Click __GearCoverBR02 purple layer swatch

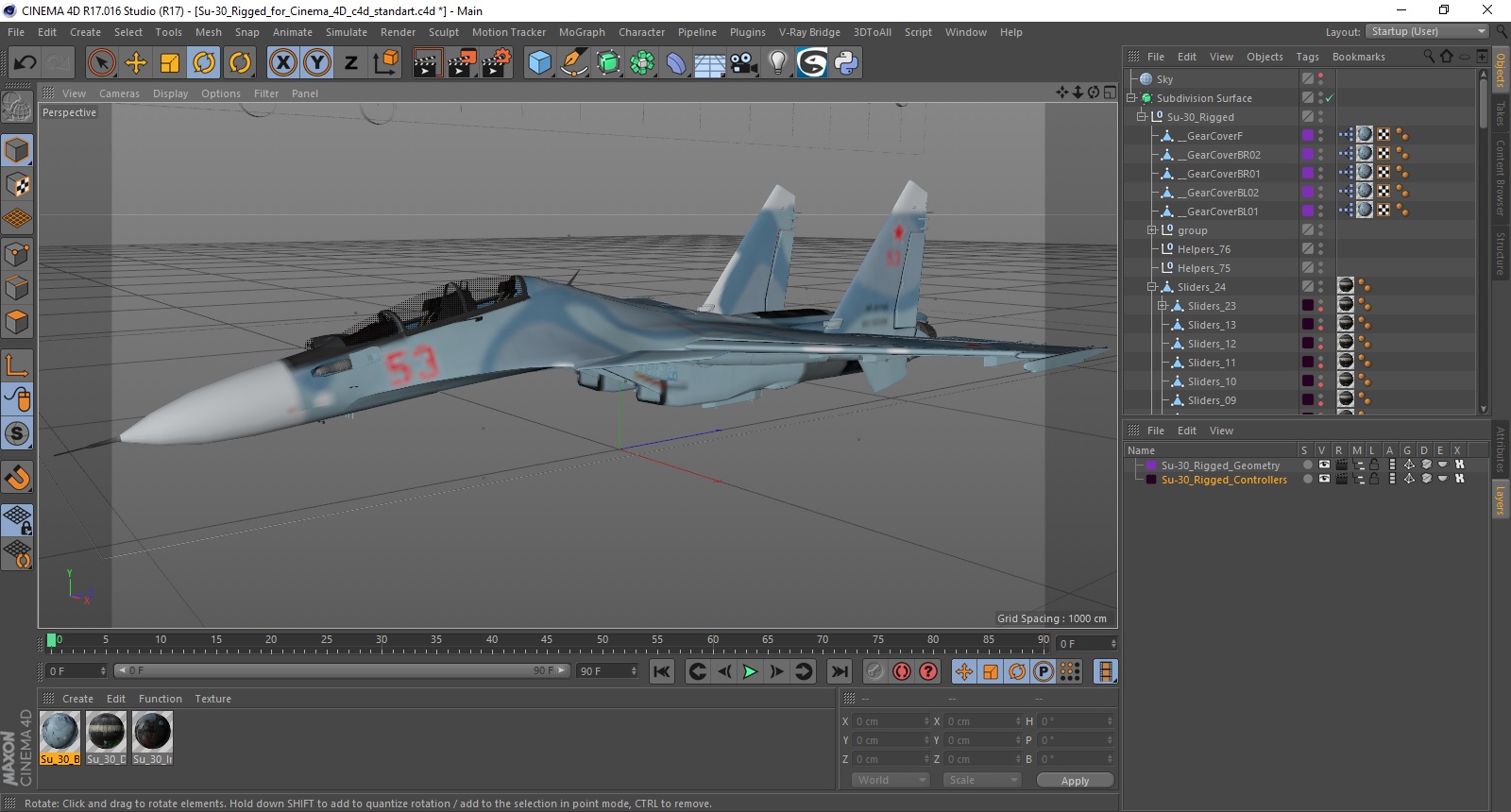pos(1308,155)
